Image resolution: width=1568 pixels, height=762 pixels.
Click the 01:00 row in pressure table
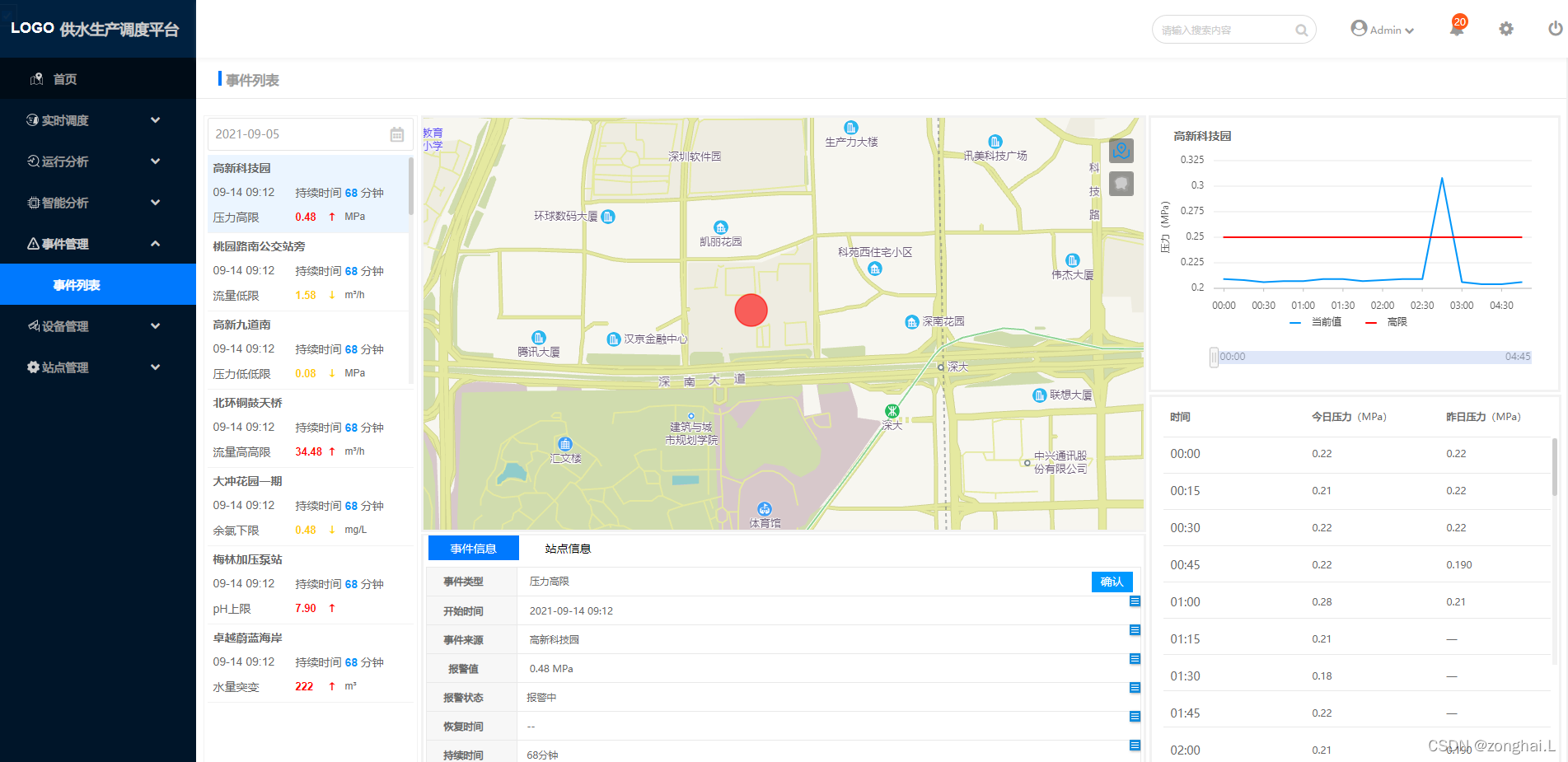[1355, 601]
